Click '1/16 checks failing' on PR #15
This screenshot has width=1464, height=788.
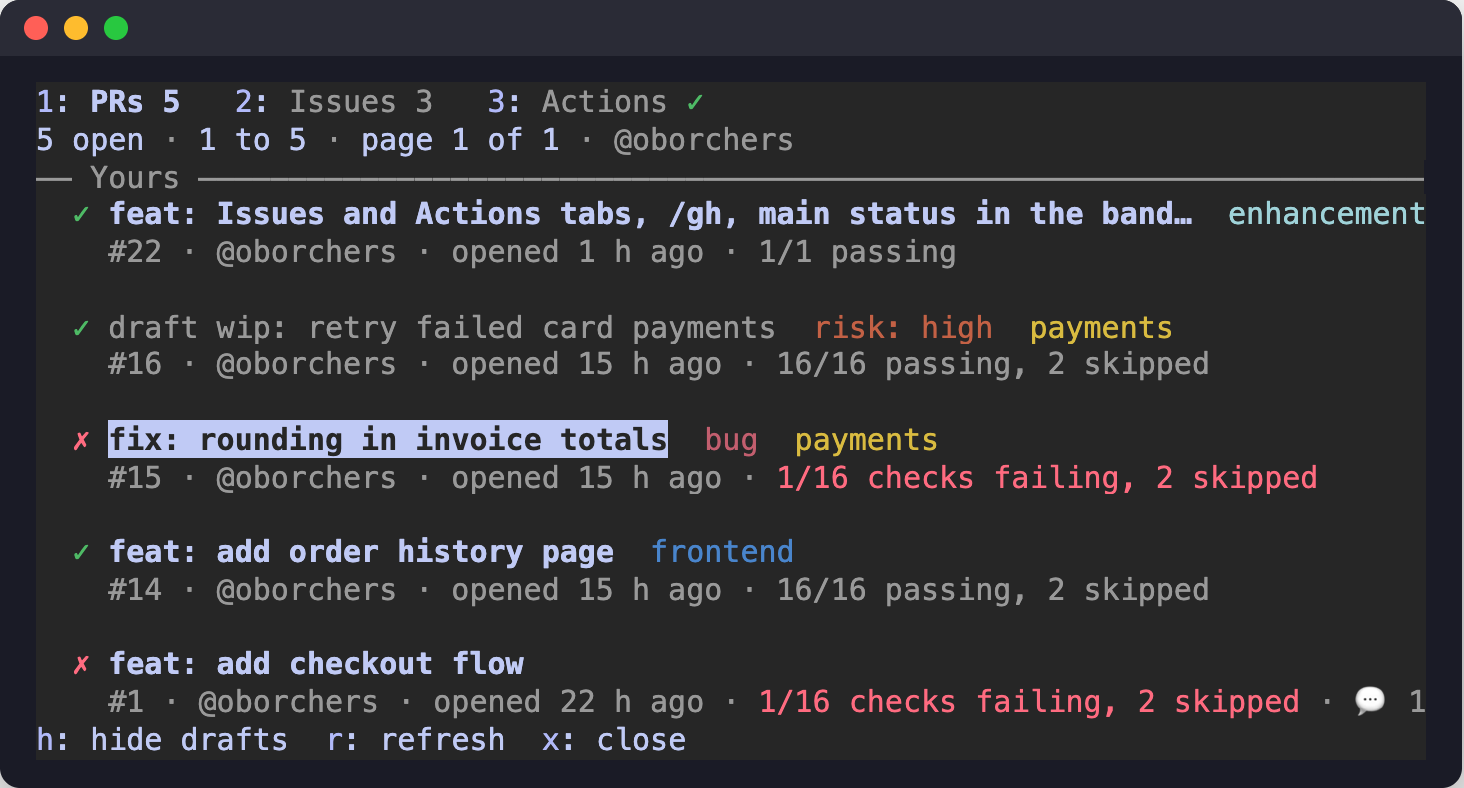(955, 478)
